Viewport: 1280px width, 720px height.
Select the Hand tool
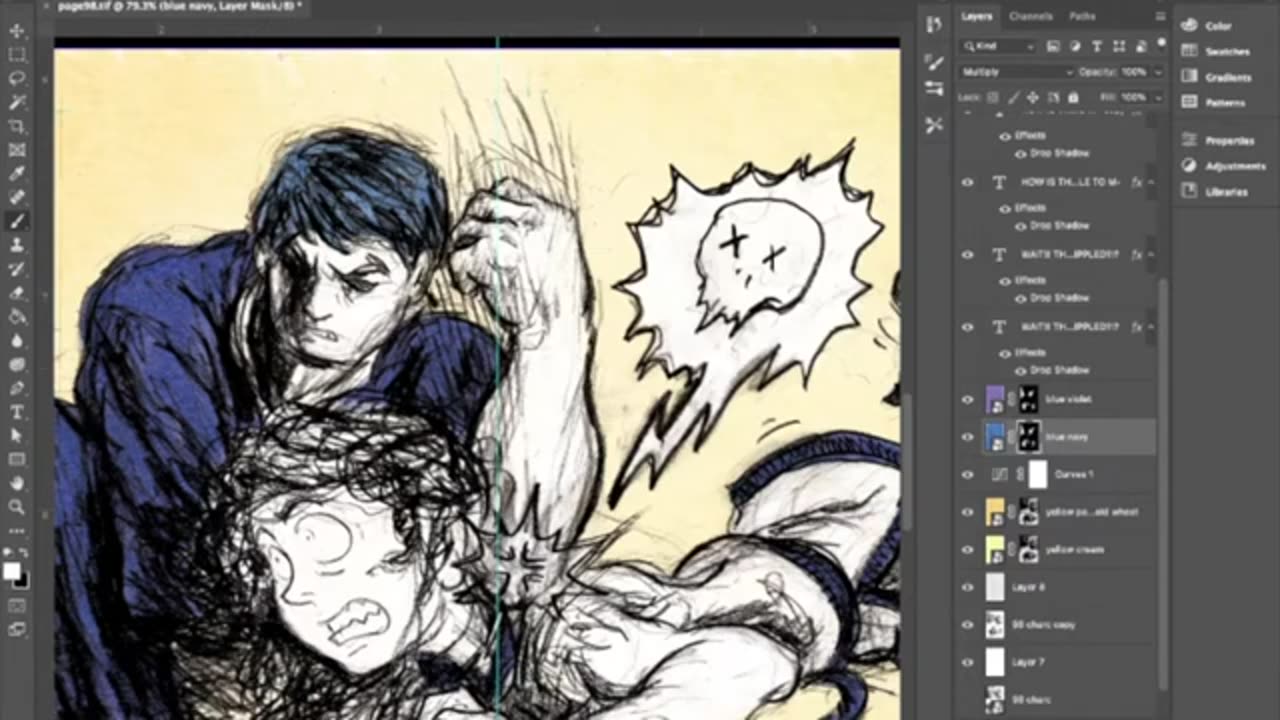tap(17, 484)
